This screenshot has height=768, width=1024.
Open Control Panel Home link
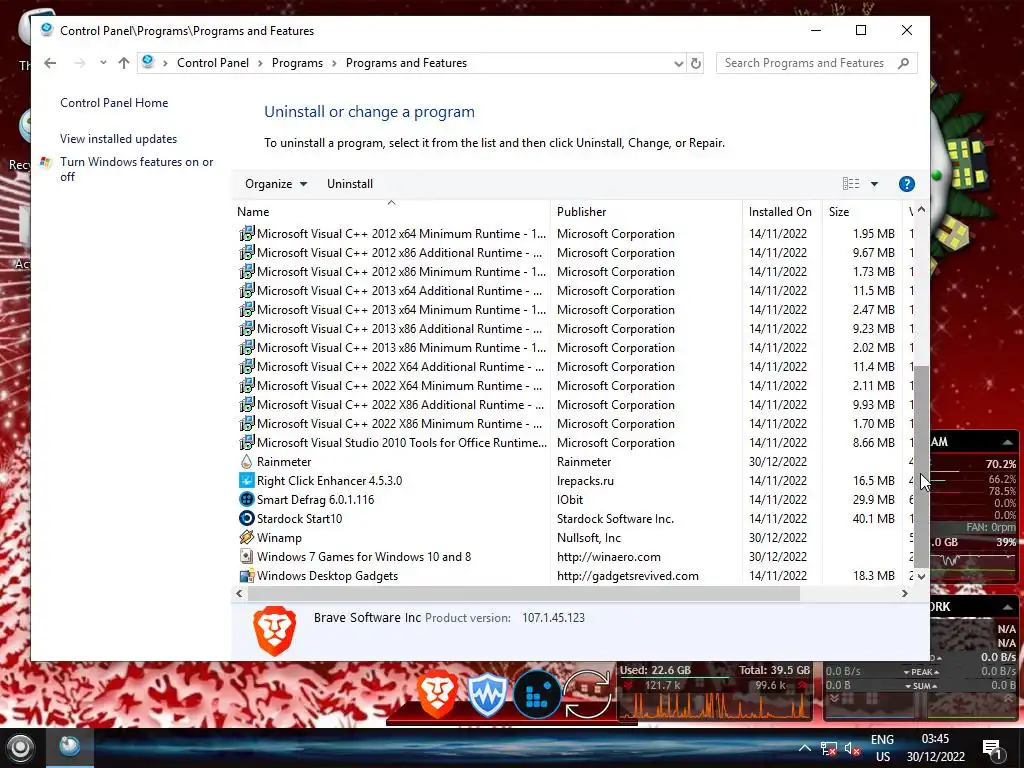click(114, 103)
